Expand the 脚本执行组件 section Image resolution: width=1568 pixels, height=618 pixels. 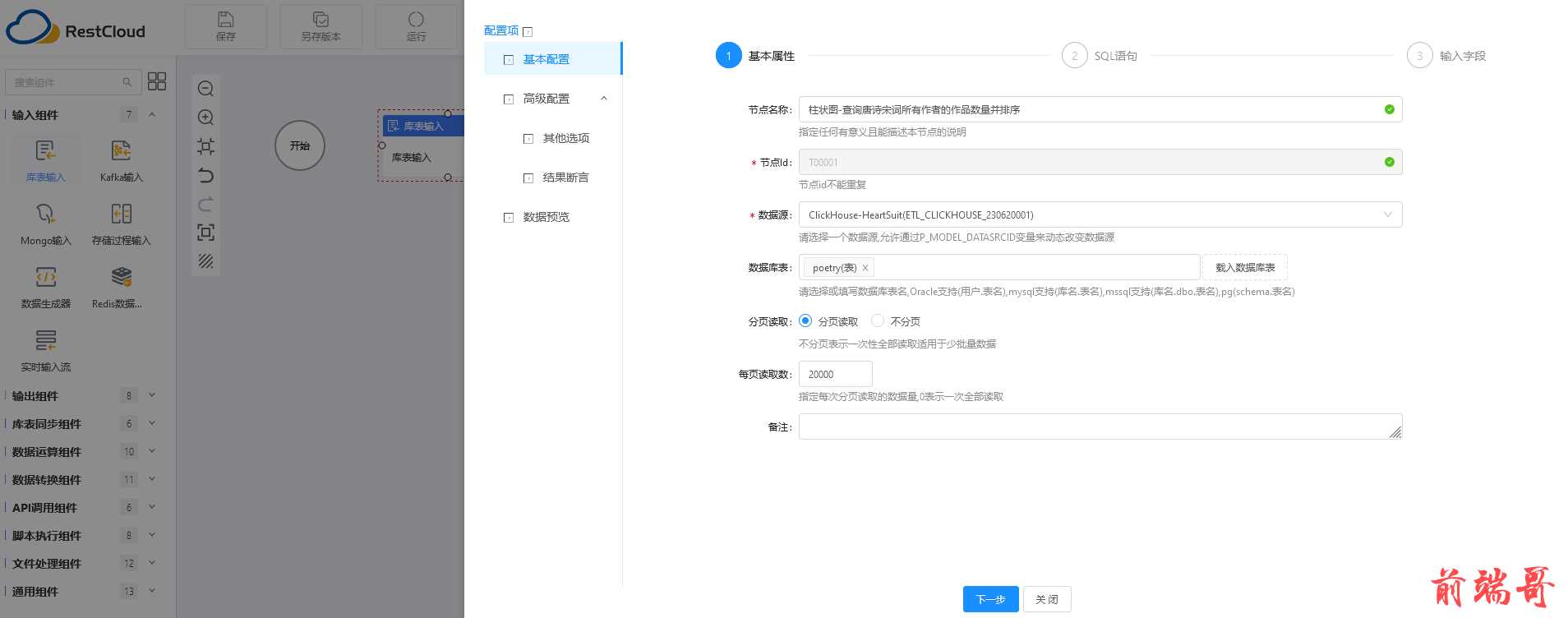click(x=152, y=535)
